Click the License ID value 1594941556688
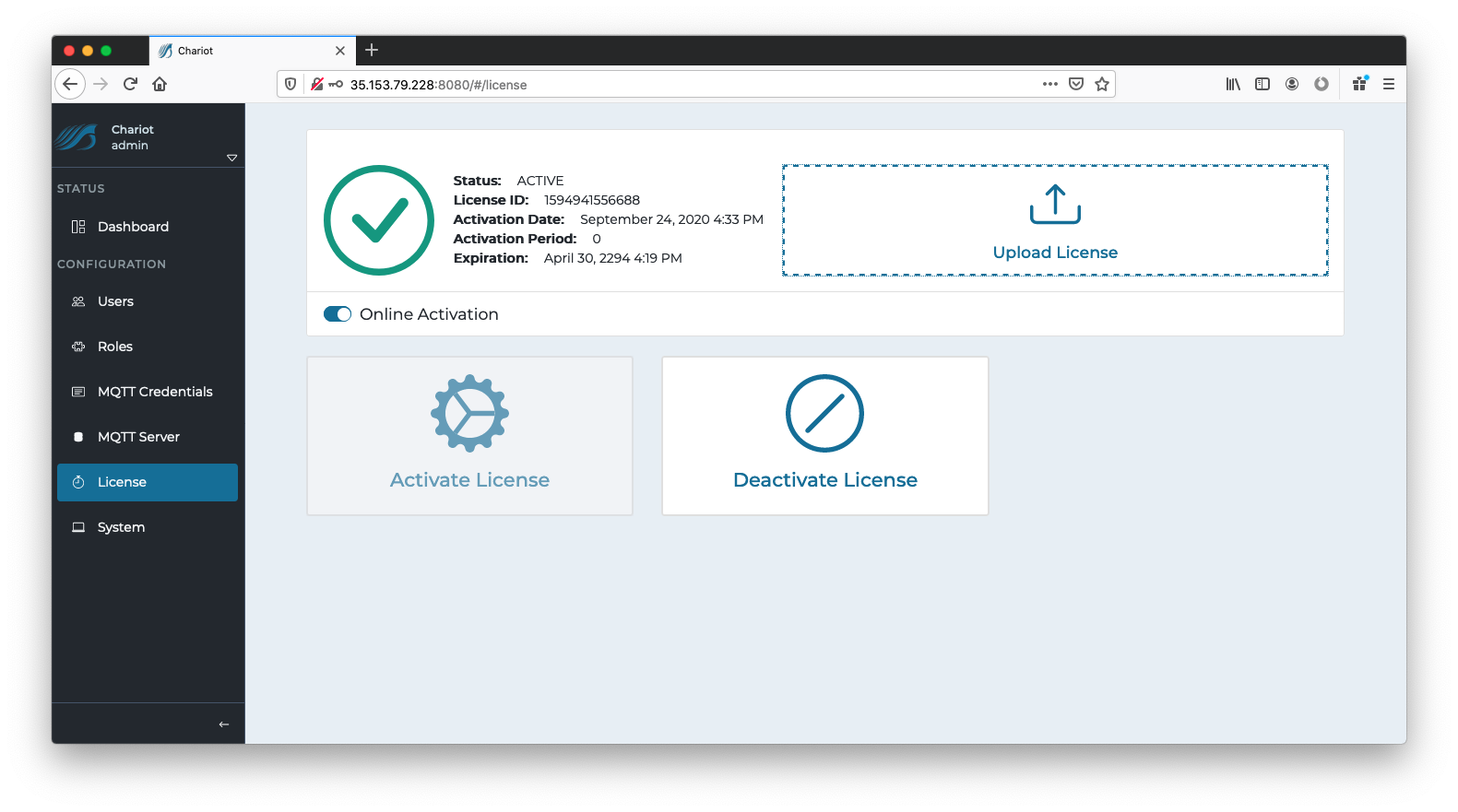This screenshot has width=1458, height=812. tap(592, 200)
